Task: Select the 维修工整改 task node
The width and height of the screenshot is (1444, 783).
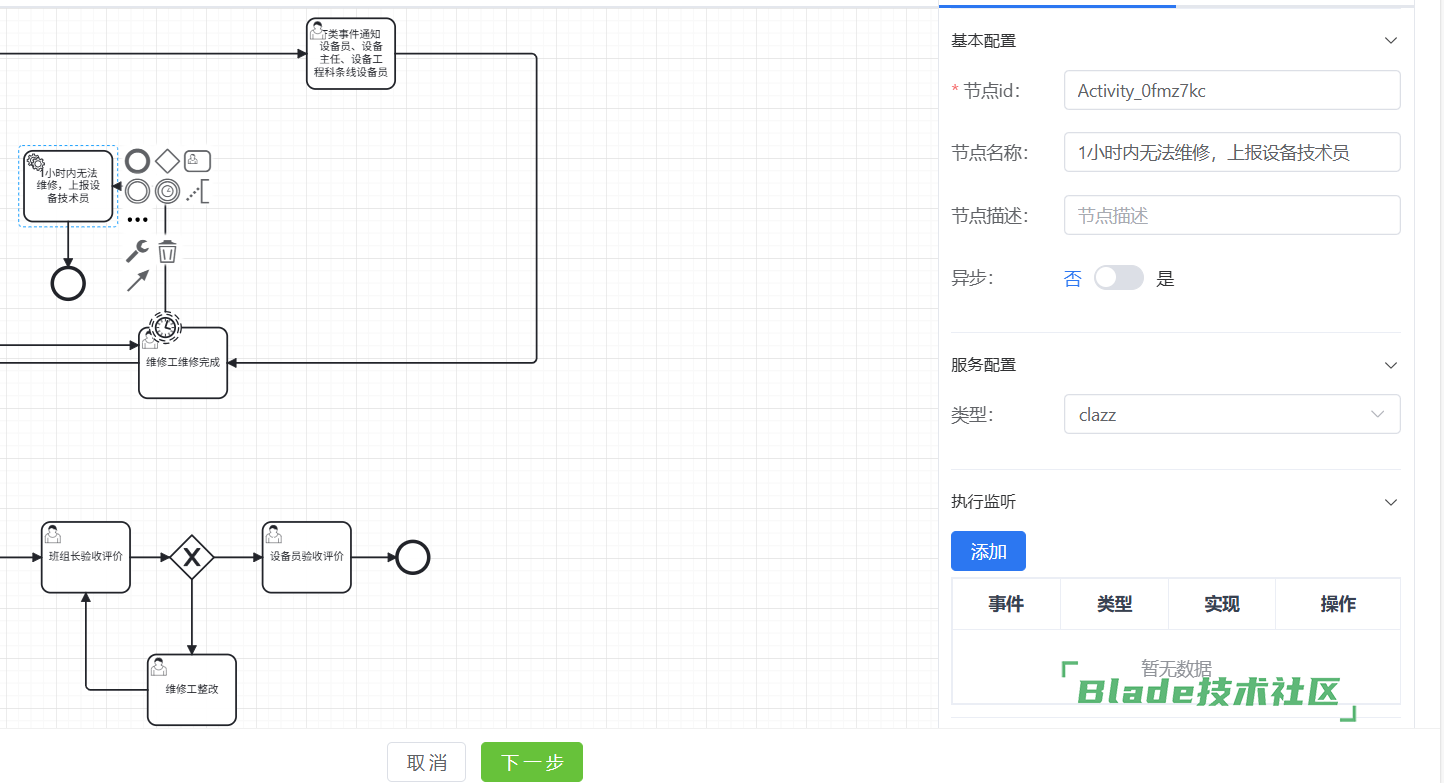Action: click(x=191, y=690)
